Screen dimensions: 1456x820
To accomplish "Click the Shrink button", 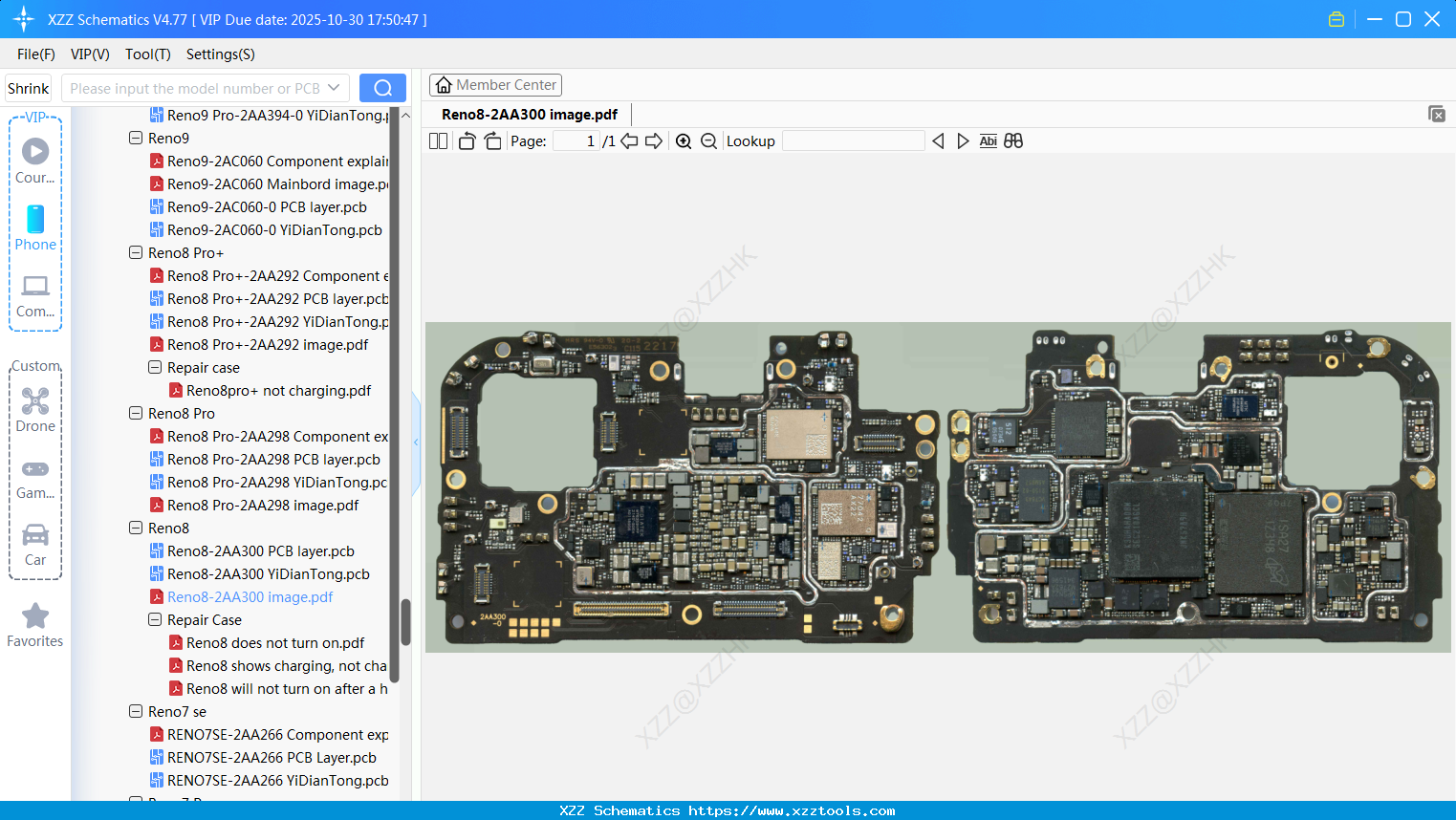I will tap(29, 88).
